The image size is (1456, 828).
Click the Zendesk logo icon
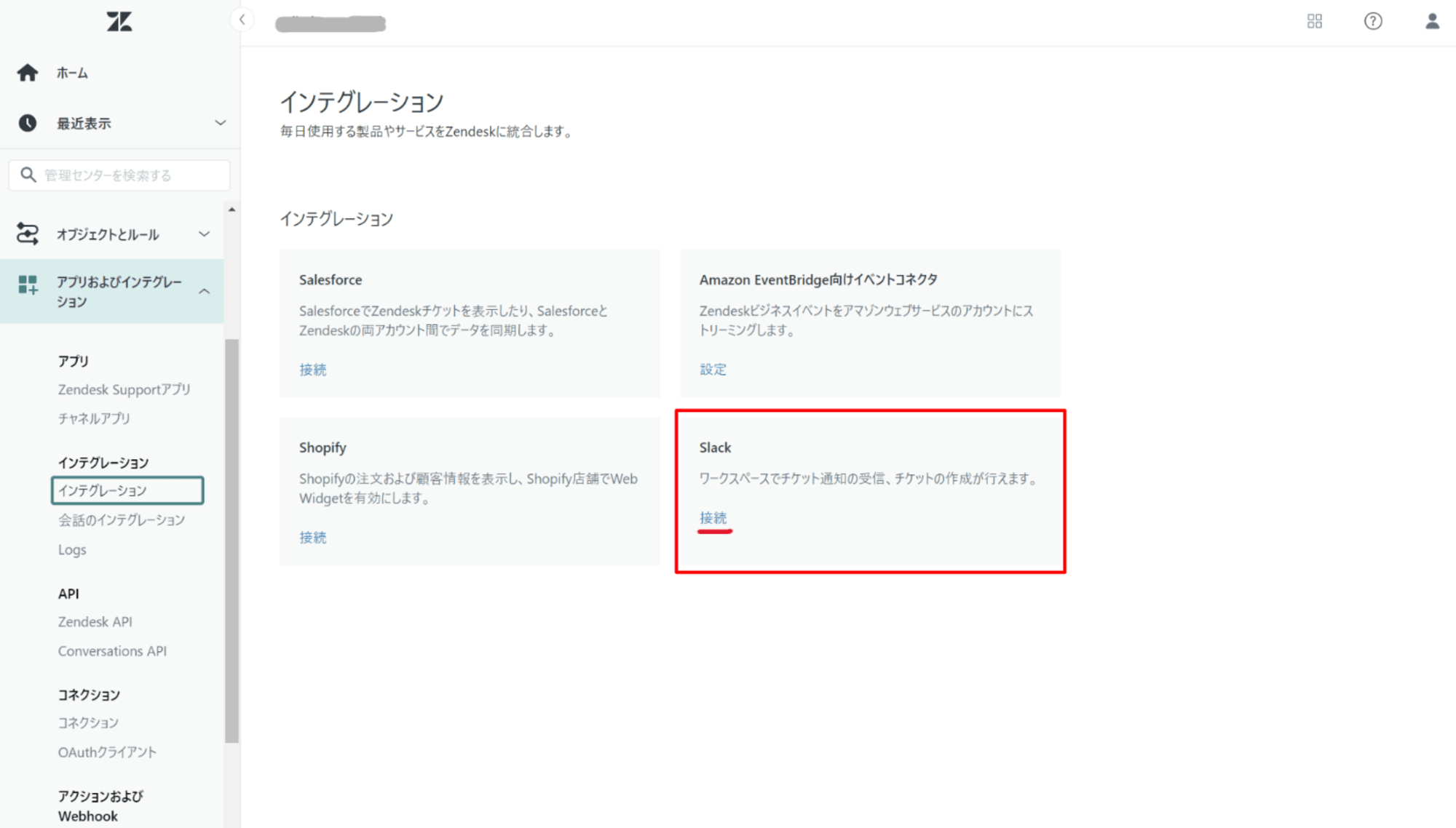(119, 22)
